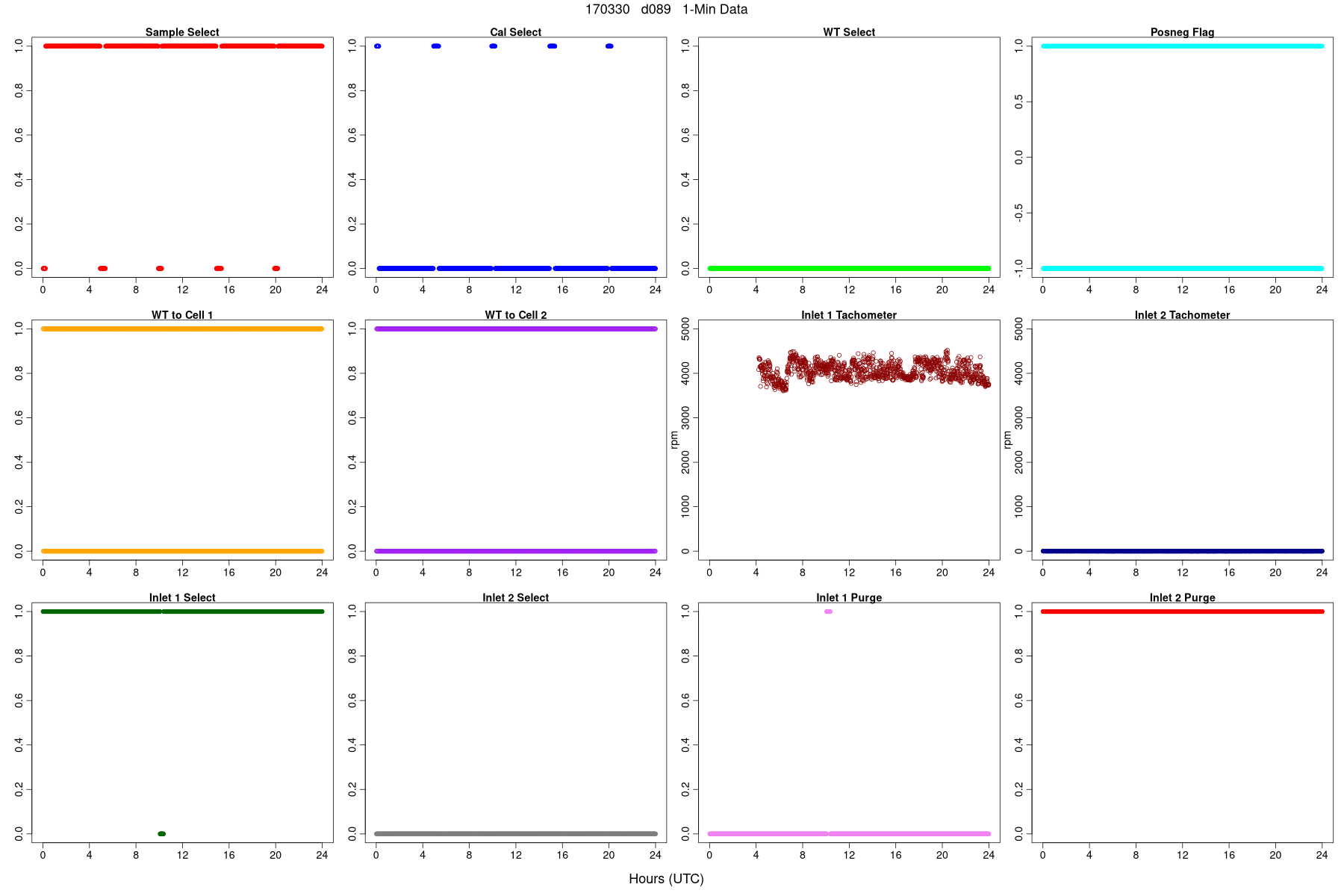The height and width of the screenshot is (896, 1344).
Task: Click the purple line at 0.0 in WT to Cell 2
Action: [516, 551]
